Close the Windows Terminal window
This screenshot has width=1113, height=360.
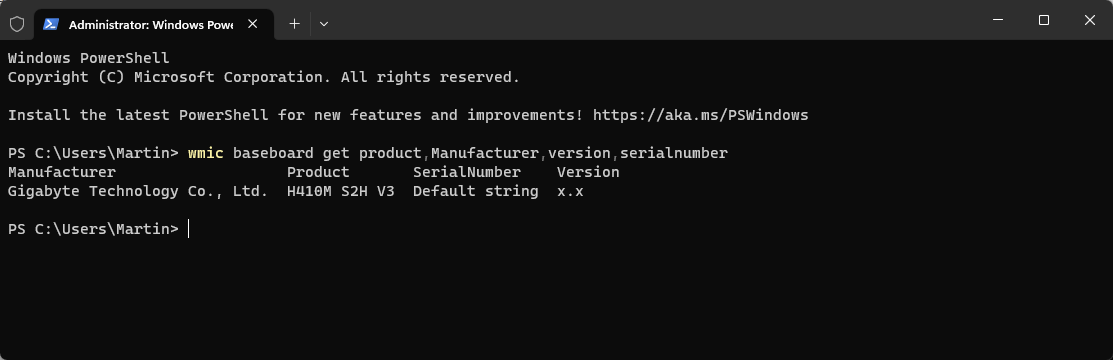point(1090,20)
